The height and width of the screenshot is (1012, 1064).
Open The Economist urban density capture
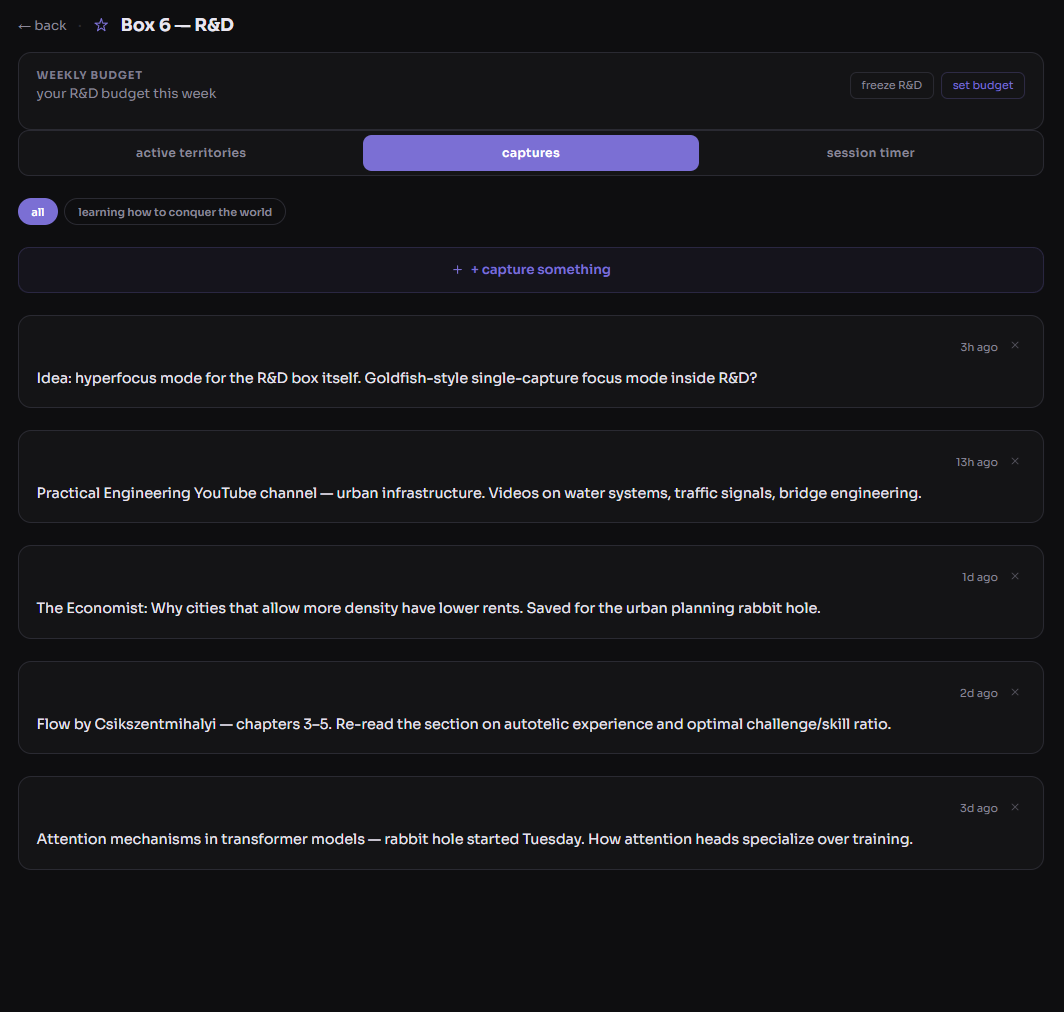pyautogui.click(x=428, y=608)
